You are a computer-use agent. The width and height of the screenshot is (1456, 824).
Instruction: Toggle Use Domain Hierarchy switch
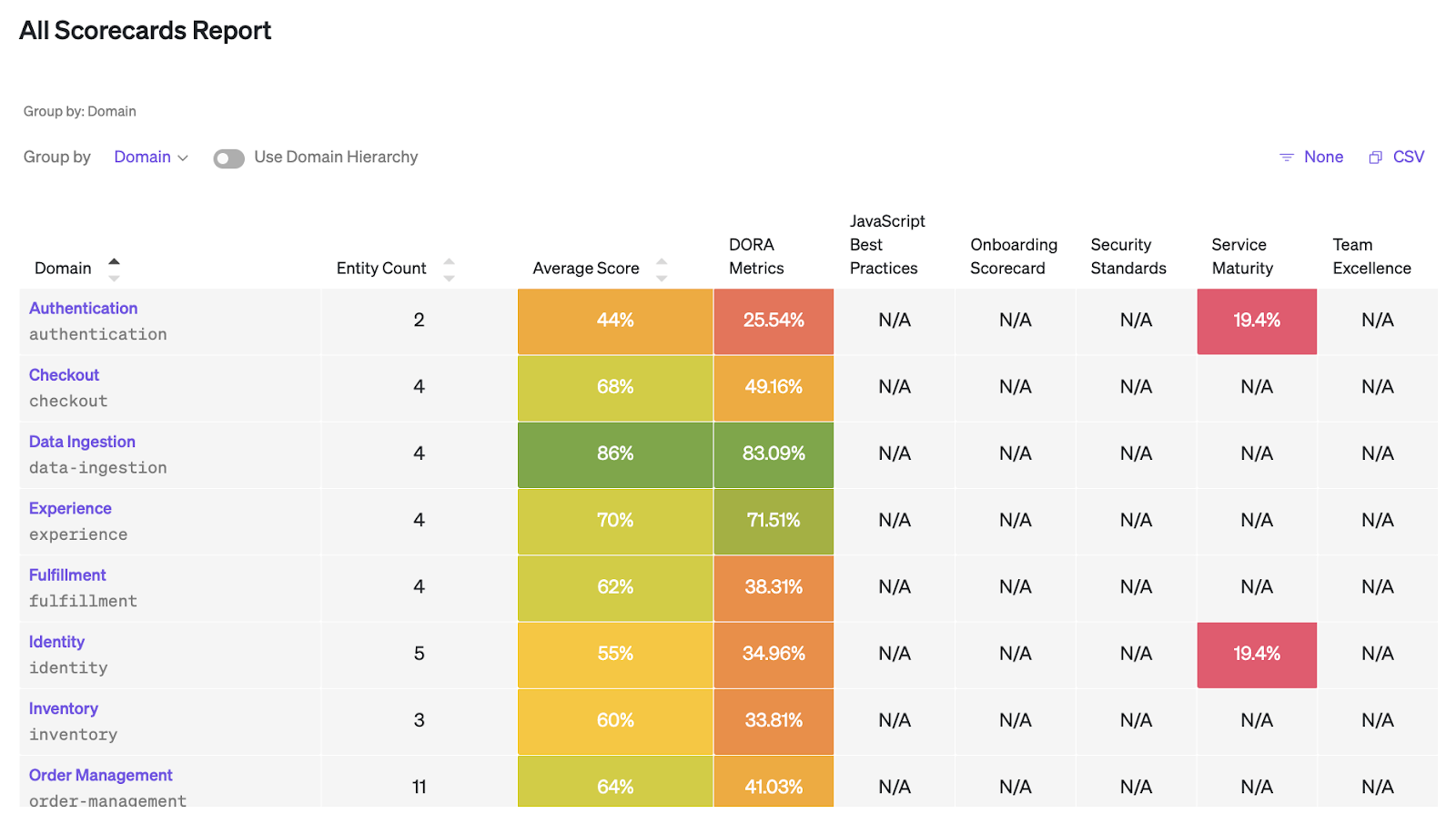[228, 158]
